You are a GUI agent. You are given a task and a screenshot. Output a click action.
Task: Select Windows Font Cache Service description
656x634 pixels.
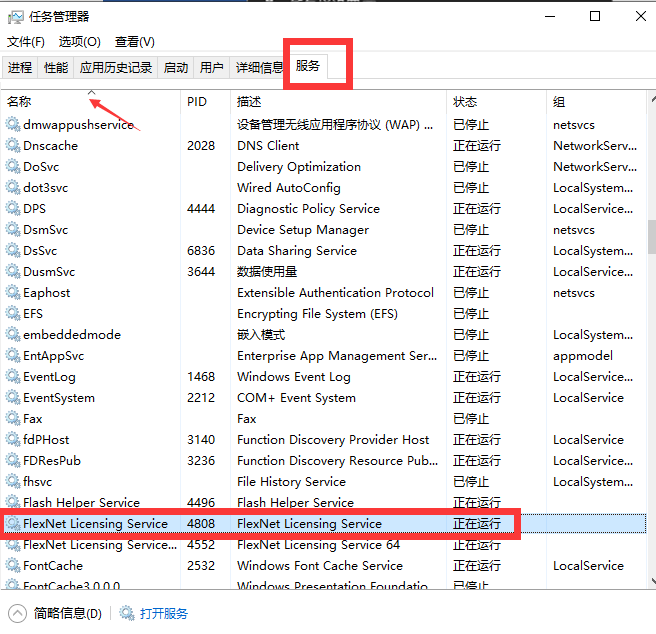[320, 566]
